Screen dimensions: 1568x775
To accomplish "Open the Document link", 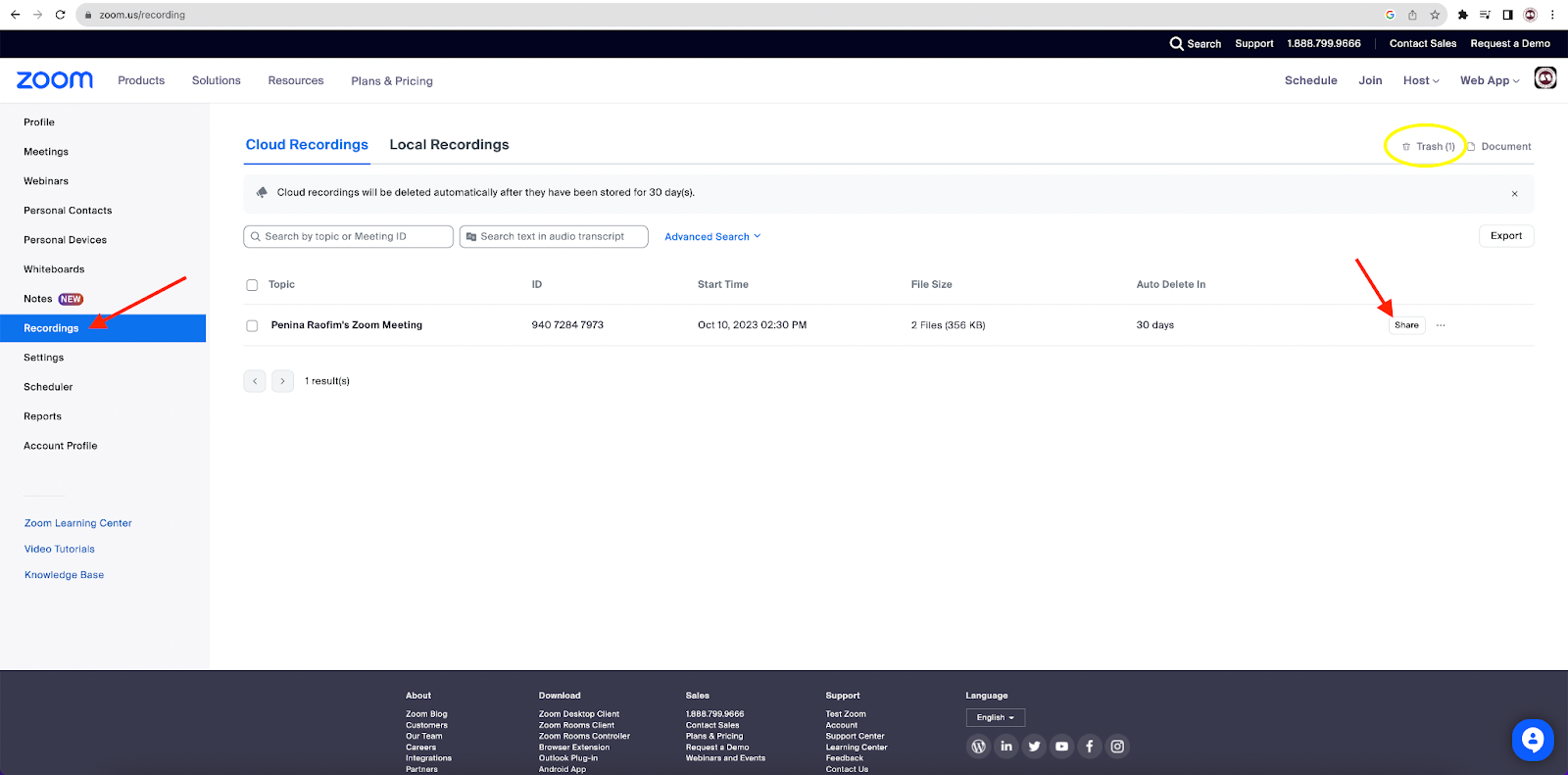I will click(x=1499, y=146).
